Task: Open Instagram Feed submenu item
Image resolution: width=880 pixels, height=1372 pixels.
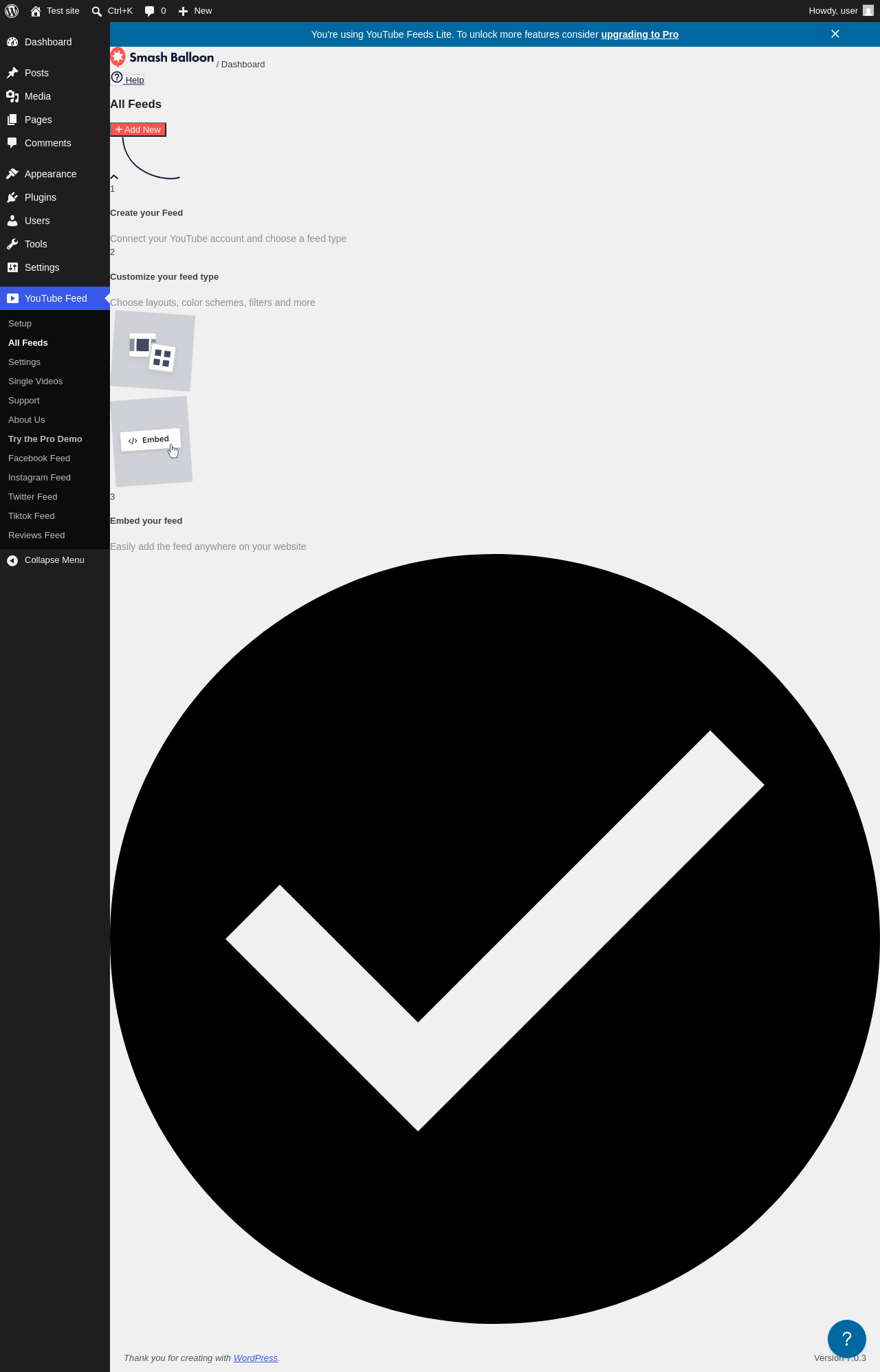Action: coord(55,478)
